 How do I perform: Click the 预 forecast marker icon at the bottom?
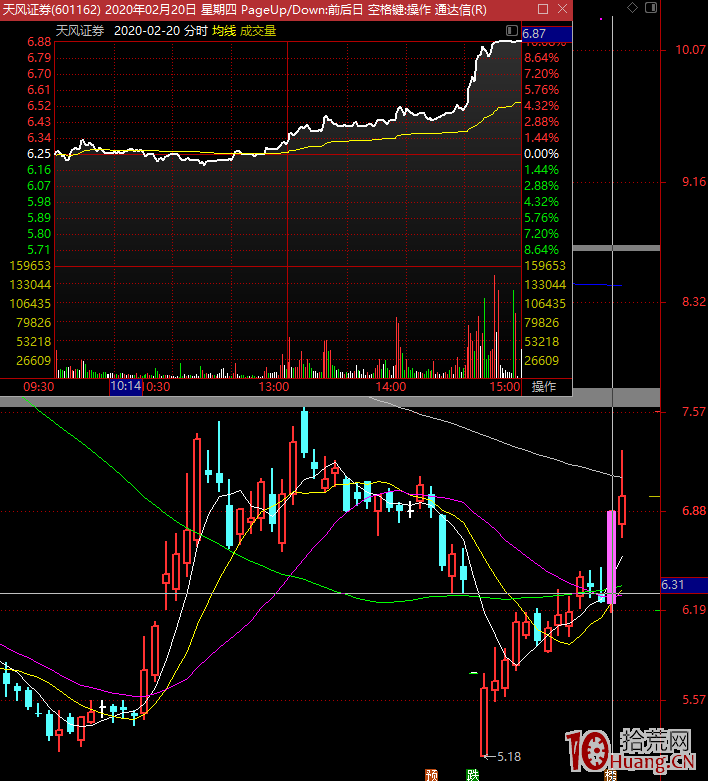tap(431, 775)
